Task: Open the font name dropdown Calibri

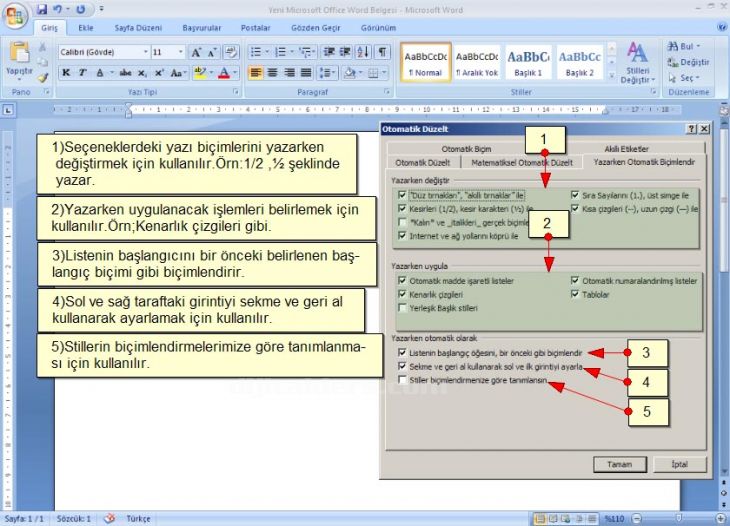Action: 143,52
